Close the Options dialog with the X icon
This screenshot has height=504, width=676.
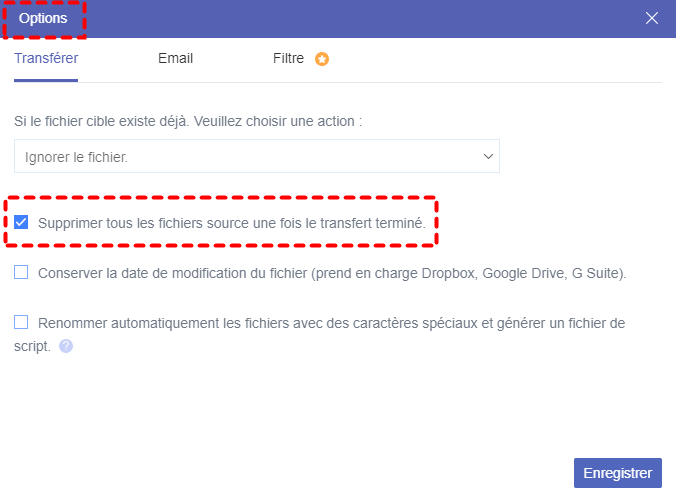[652, 18]
